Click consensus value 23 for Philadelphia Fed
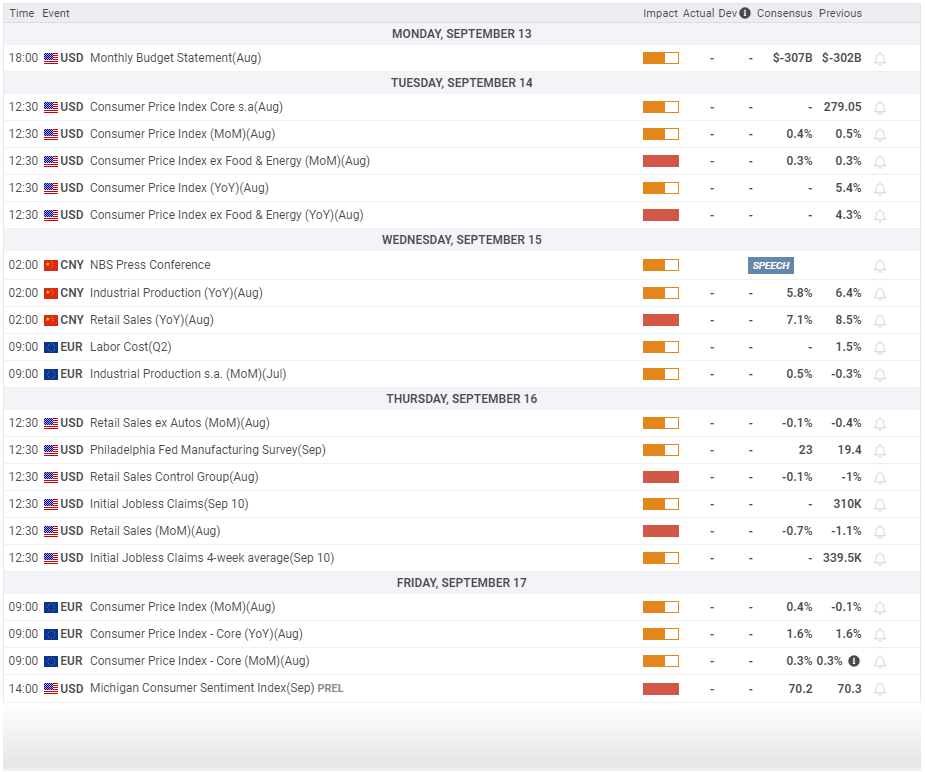This screenshot has width=925, height=772. pos(805,450)
